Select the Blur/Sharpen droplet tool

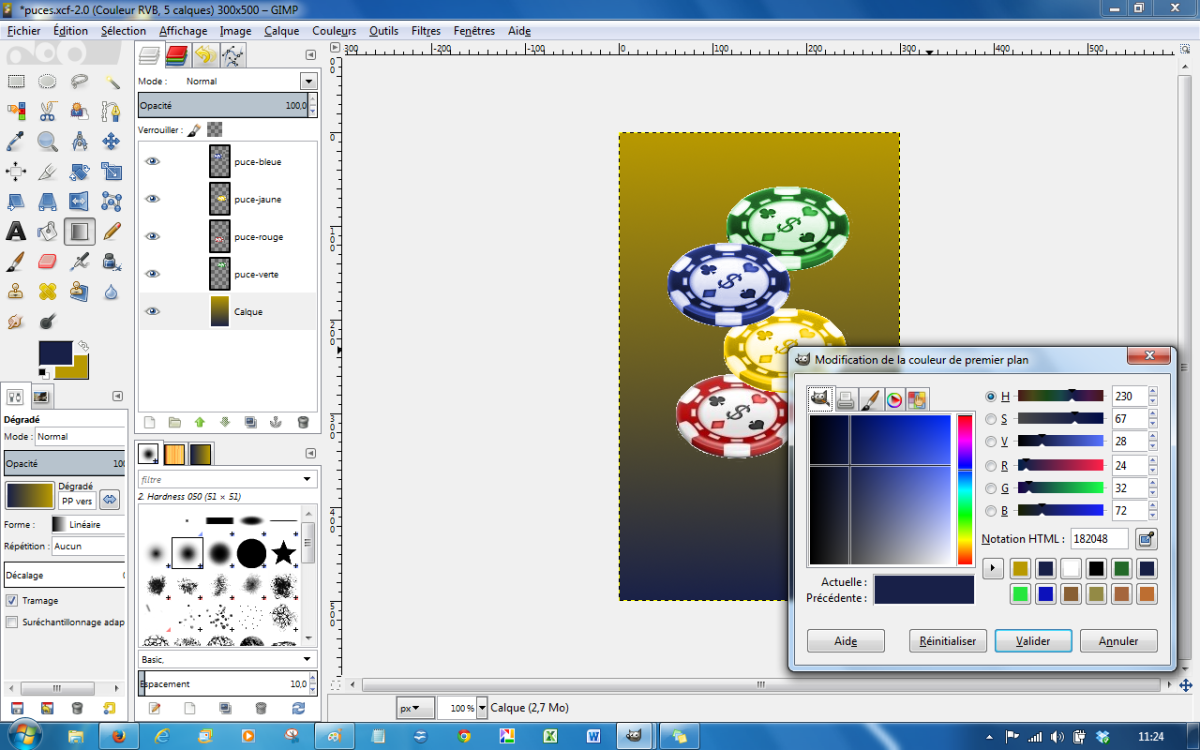112,292
